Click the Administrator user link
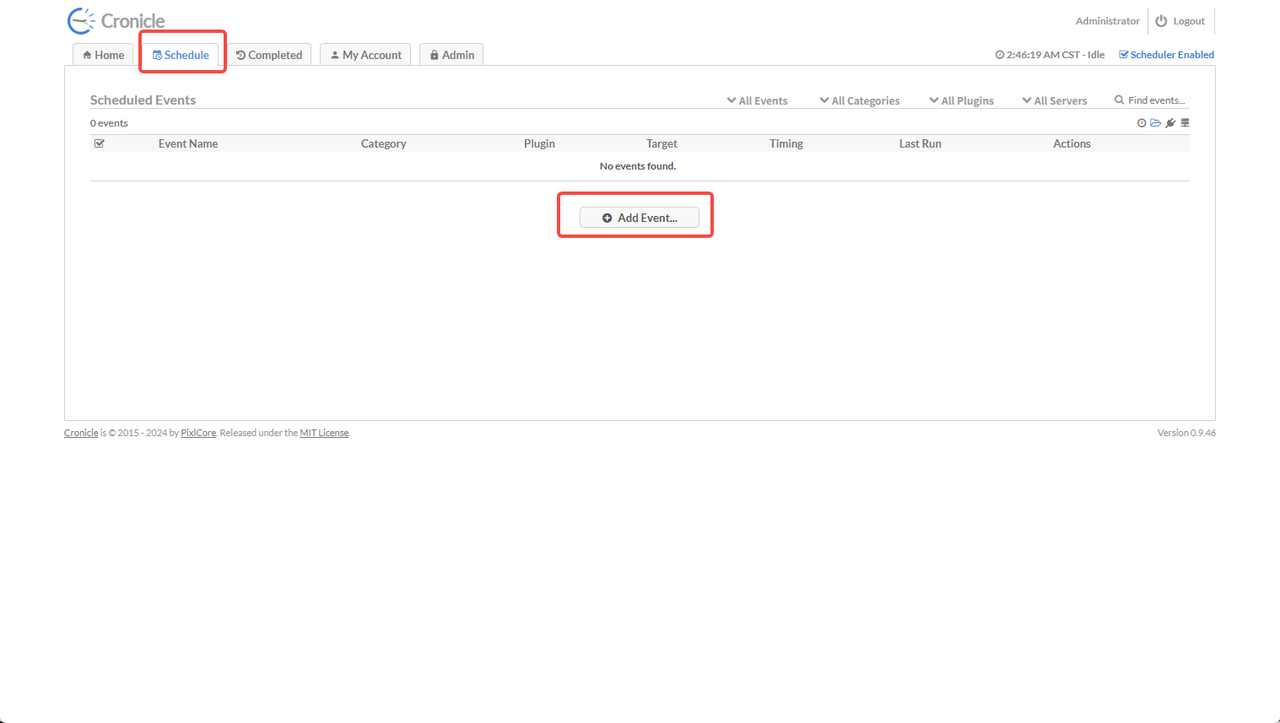 [1107, 21]
